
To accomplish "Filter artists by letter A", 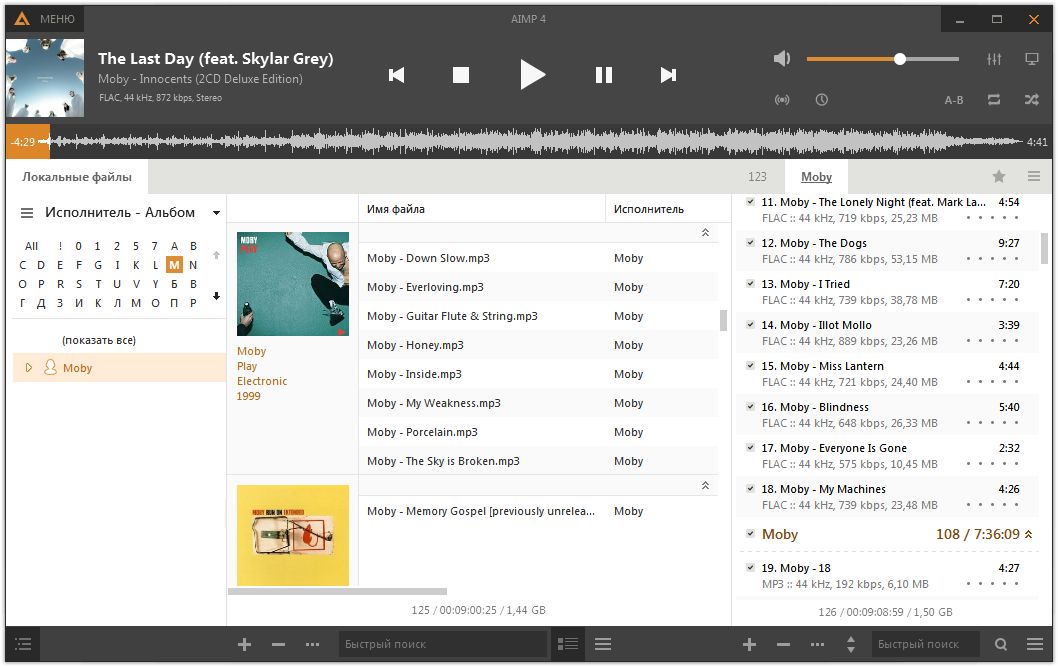I will [174, 246].
